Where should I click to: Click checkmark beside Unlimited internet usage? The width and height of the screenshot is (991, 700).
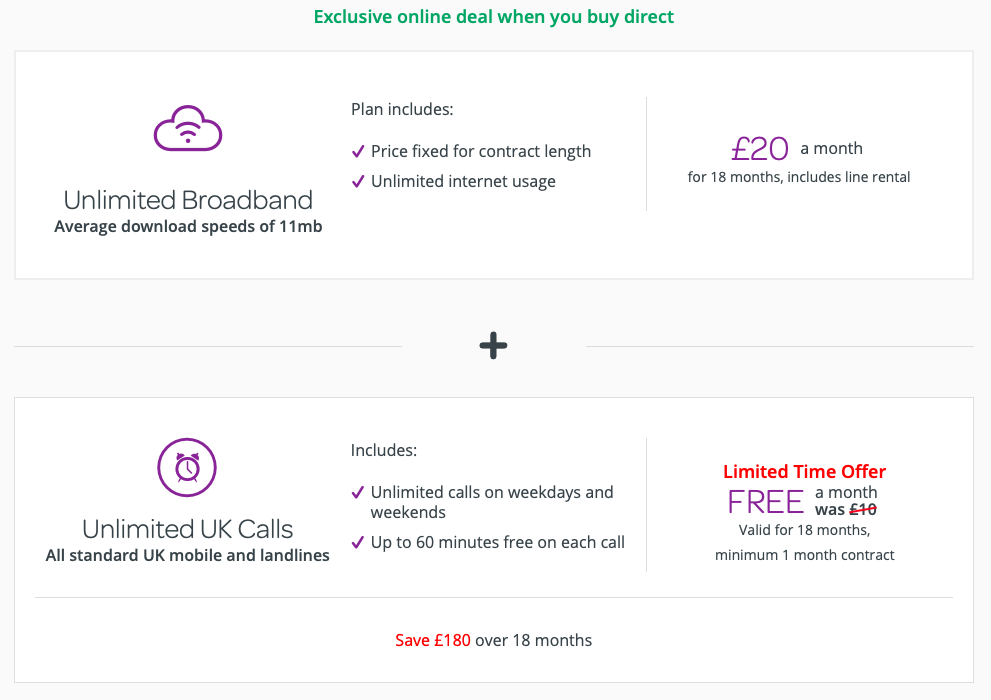(x=358, y=182)
